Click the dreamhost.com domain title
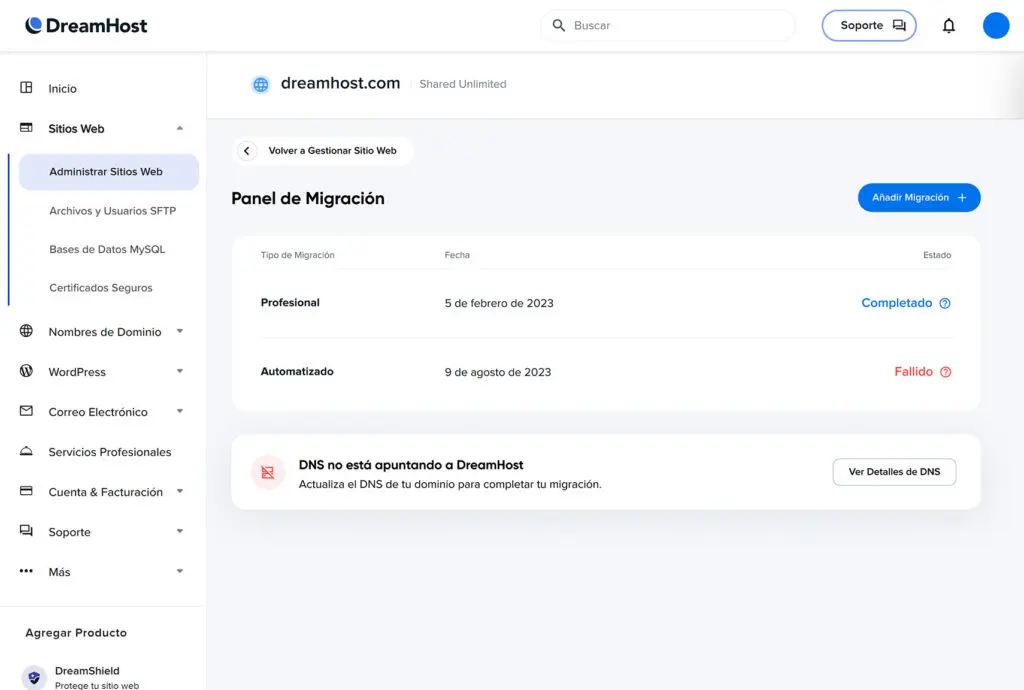Viewport: 1024px width, 690px height. pos(340,83)
